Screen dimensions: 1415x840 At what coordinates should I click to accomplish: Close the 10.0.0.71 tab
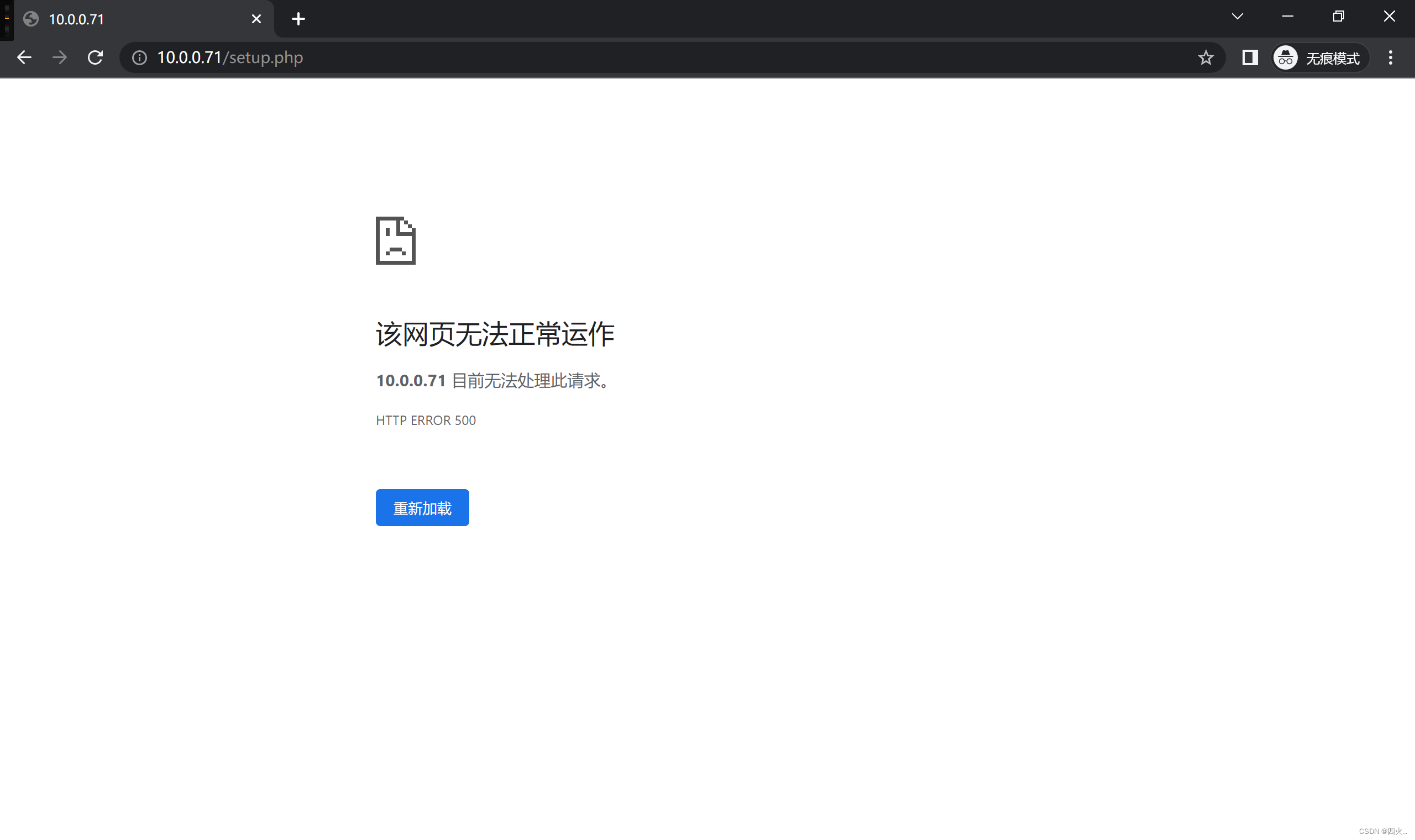click(256, 19)
